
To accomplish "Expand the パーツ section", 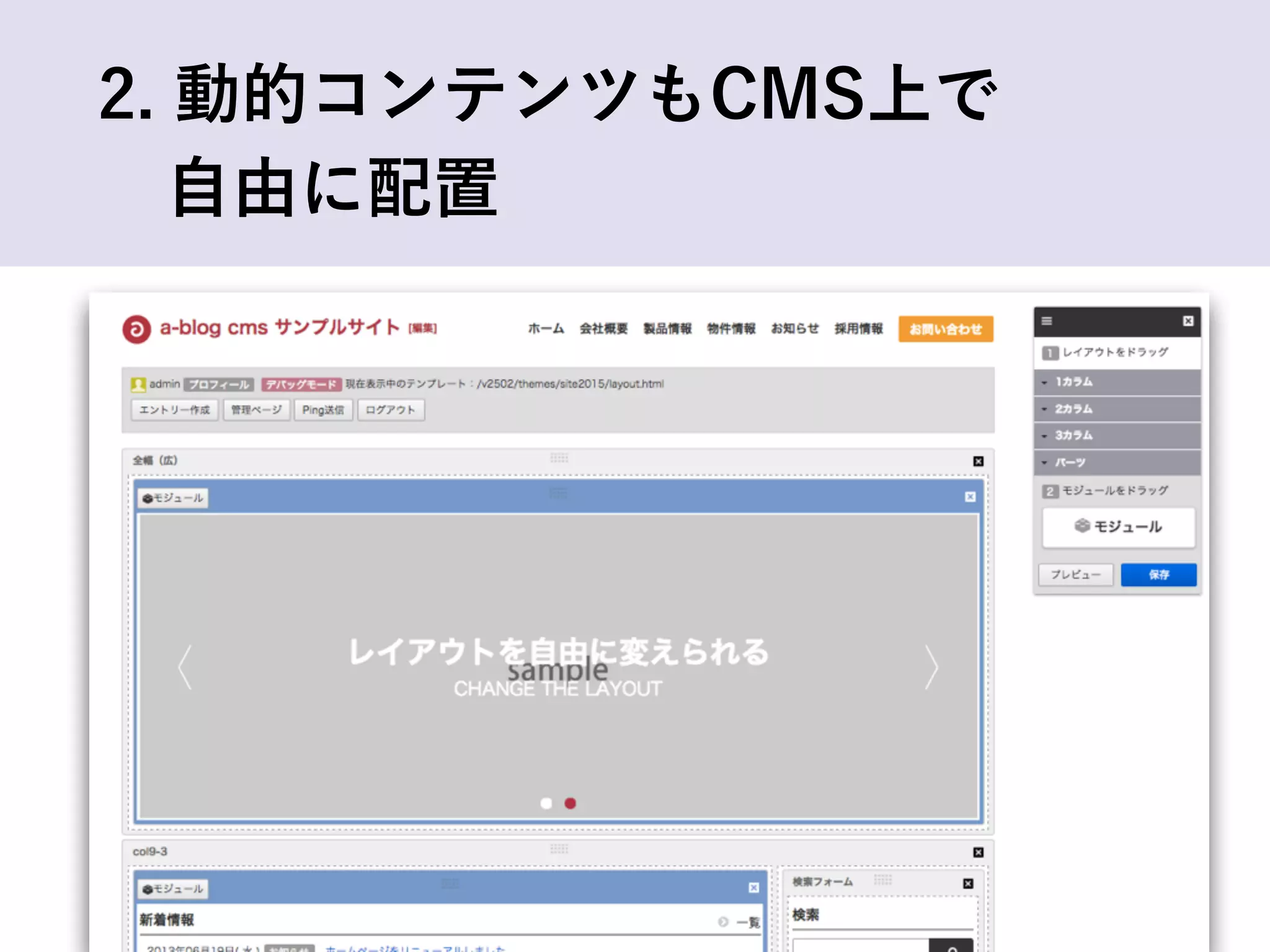I will click(x=1117, y=462).
